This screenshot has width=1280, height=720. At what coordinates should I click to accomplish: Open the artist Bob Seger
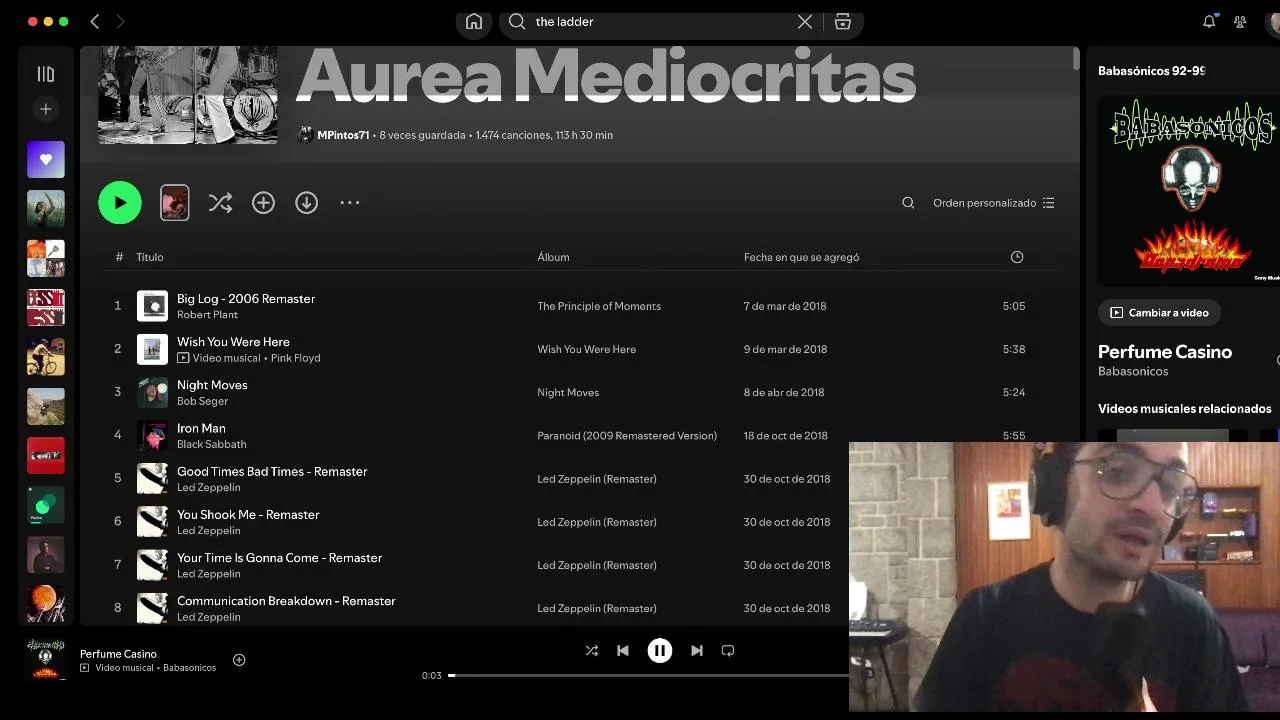[202, 401]
